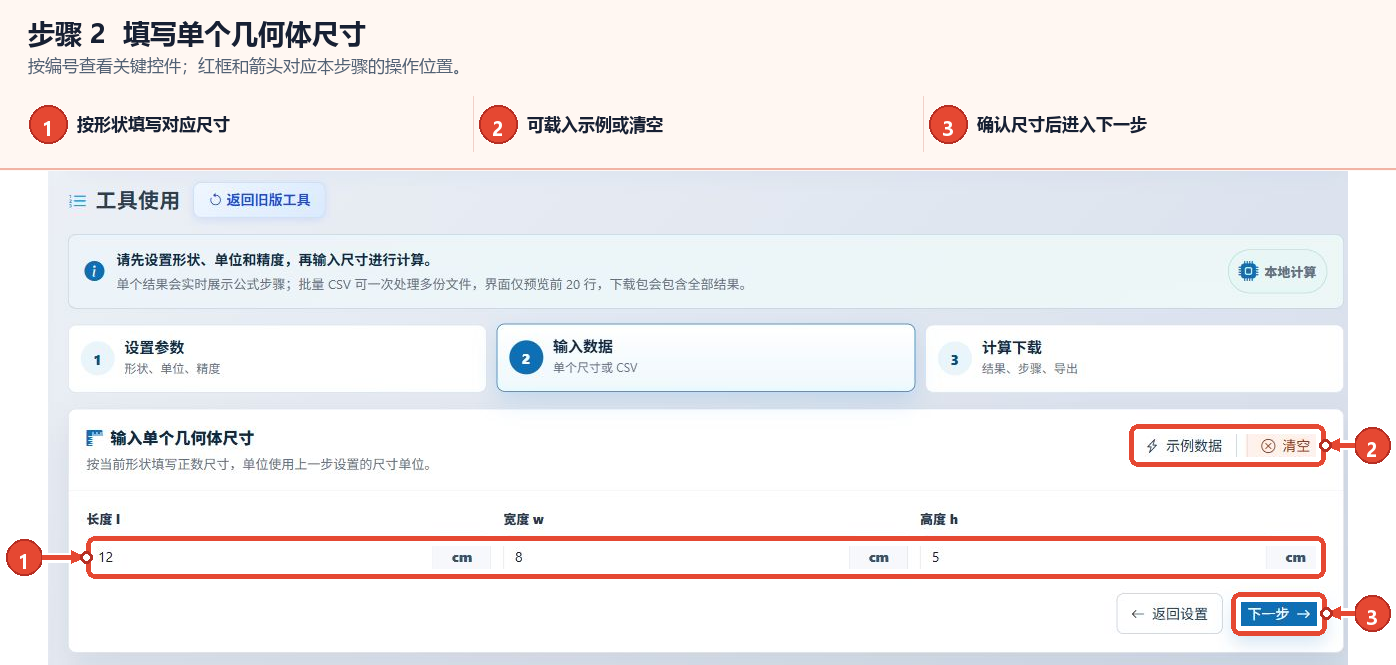Click the 输入单个几何体尺寸 heading
This screenshot has height=665, width=1396.
[182, 438]
